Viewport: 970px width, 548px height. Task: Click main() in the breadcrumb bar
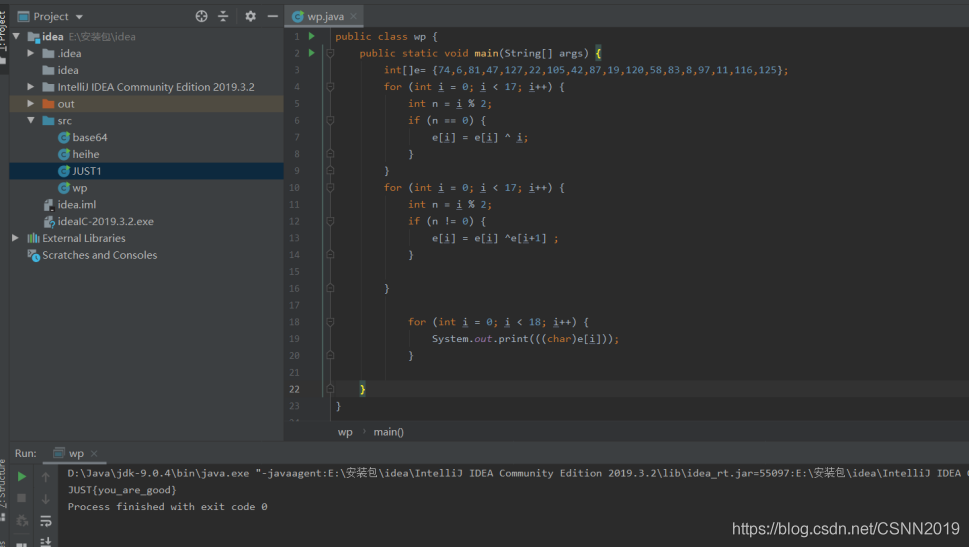point(388,432)
